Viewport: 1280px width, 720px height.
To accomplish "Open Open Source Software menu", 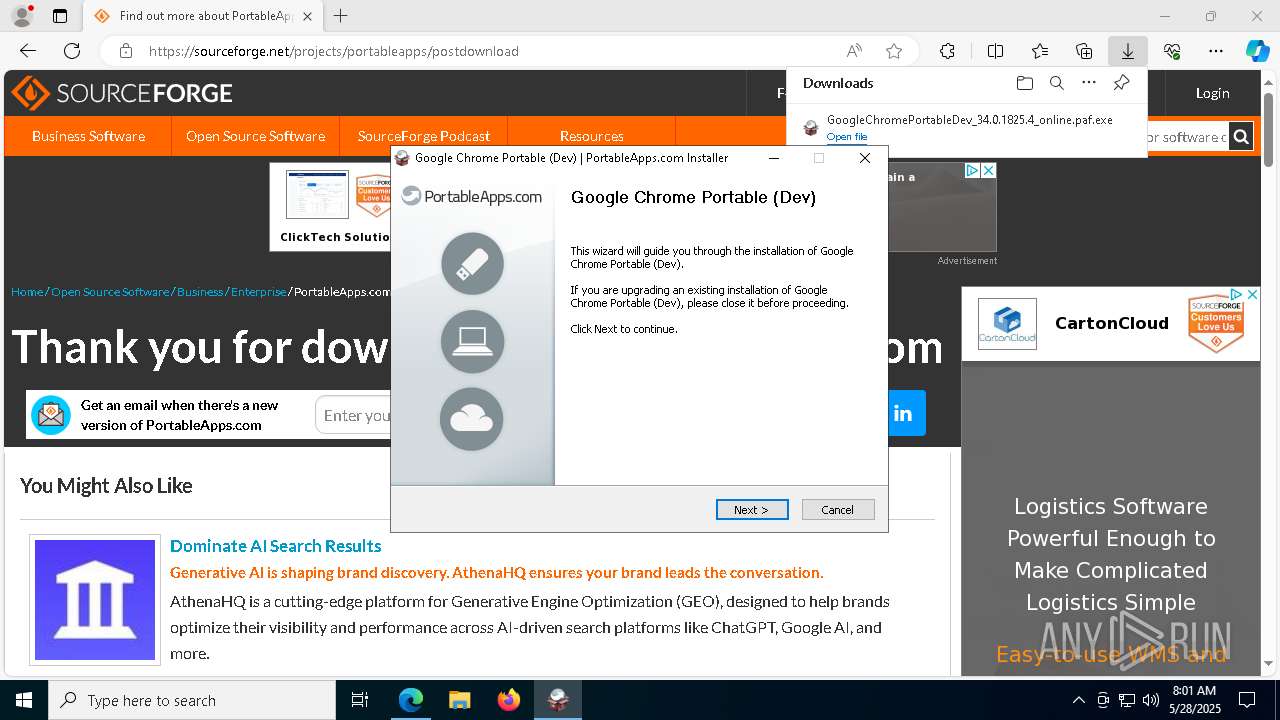I will [255, 136].
